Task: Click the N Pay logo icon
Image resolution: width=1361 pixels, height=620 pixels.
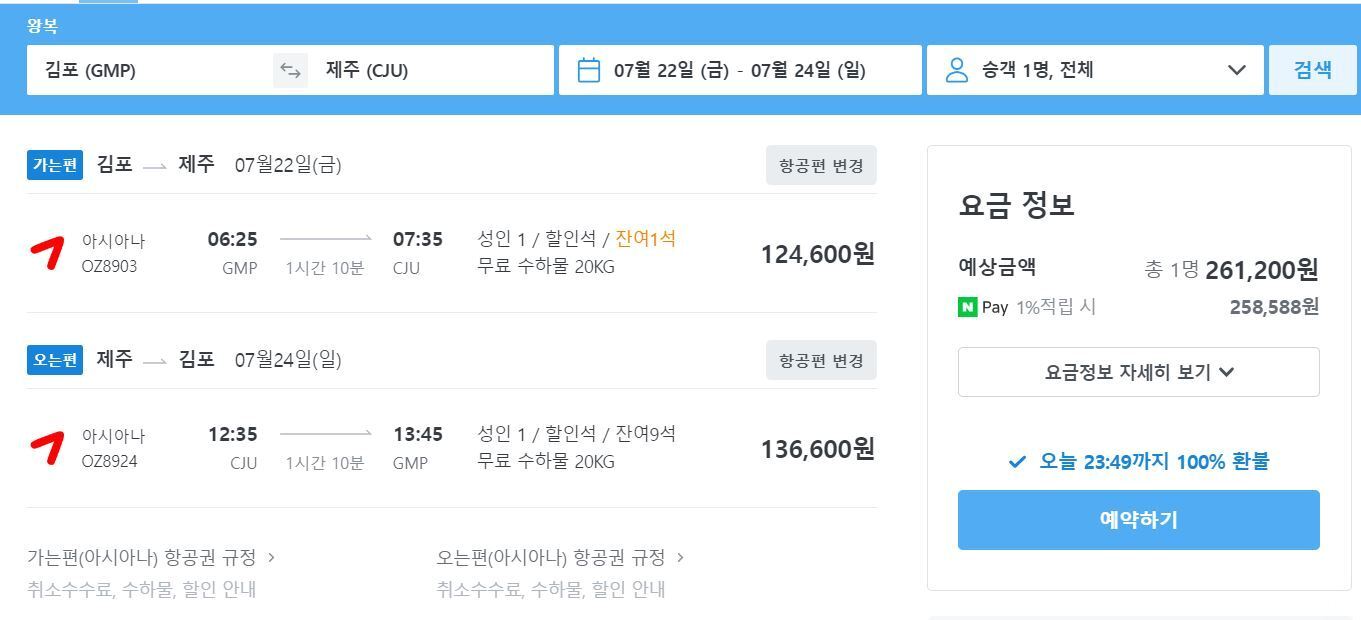Action: [966, 308]
